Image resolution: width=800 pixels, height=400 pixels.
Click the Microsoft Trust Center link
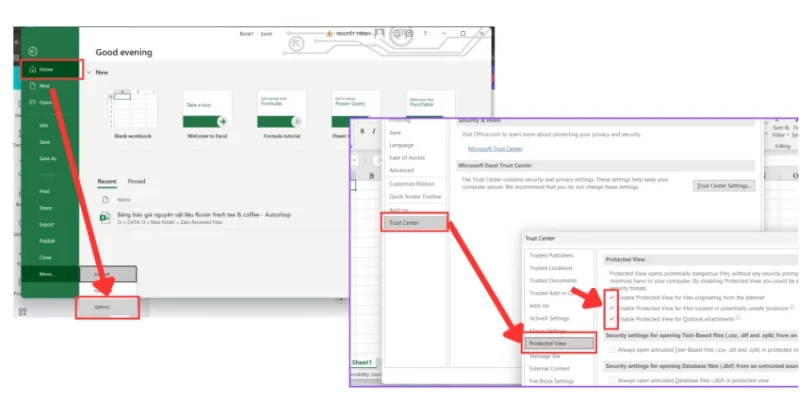pos(495,149)
